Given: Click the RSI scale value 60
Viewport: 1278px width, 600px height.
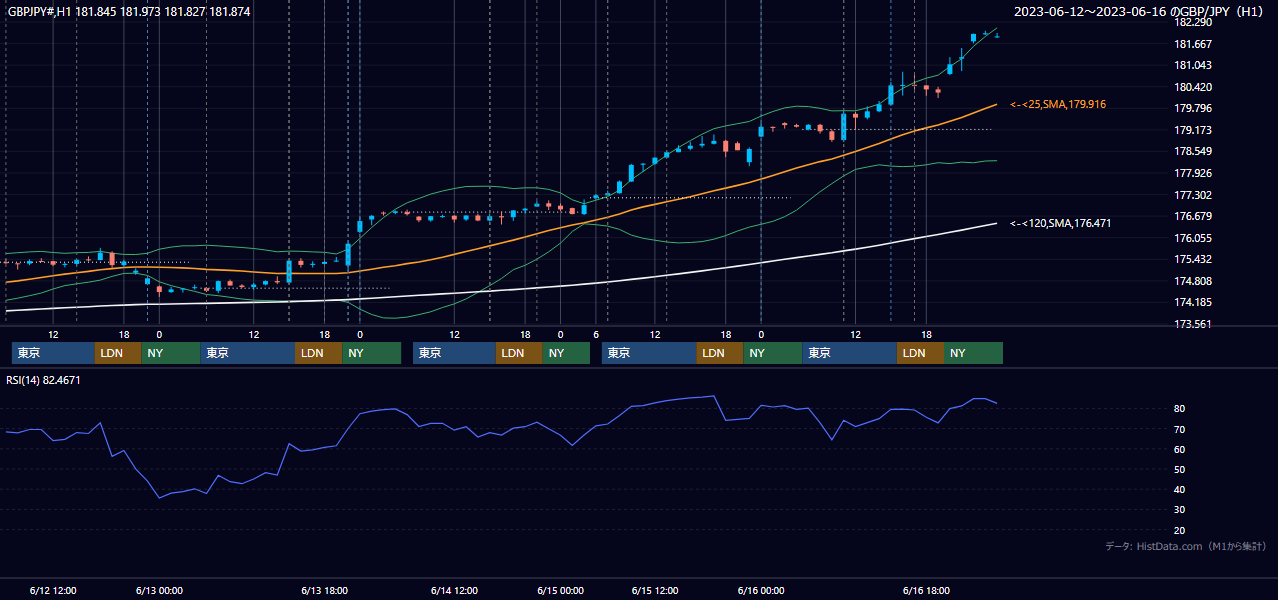Looking at the screenshot, I should (1180, 449).
